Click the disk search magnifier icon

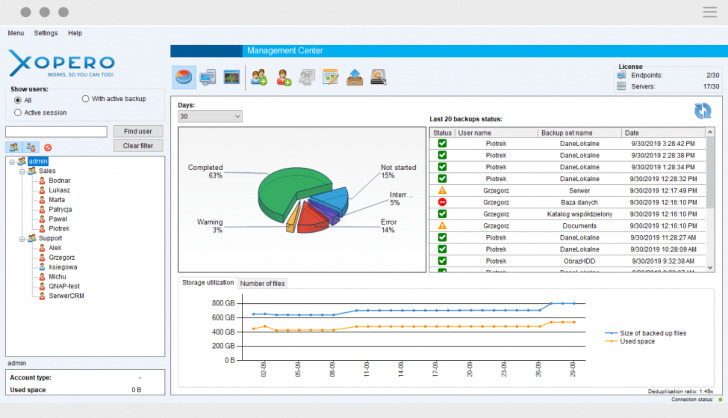tap(379, 76)
